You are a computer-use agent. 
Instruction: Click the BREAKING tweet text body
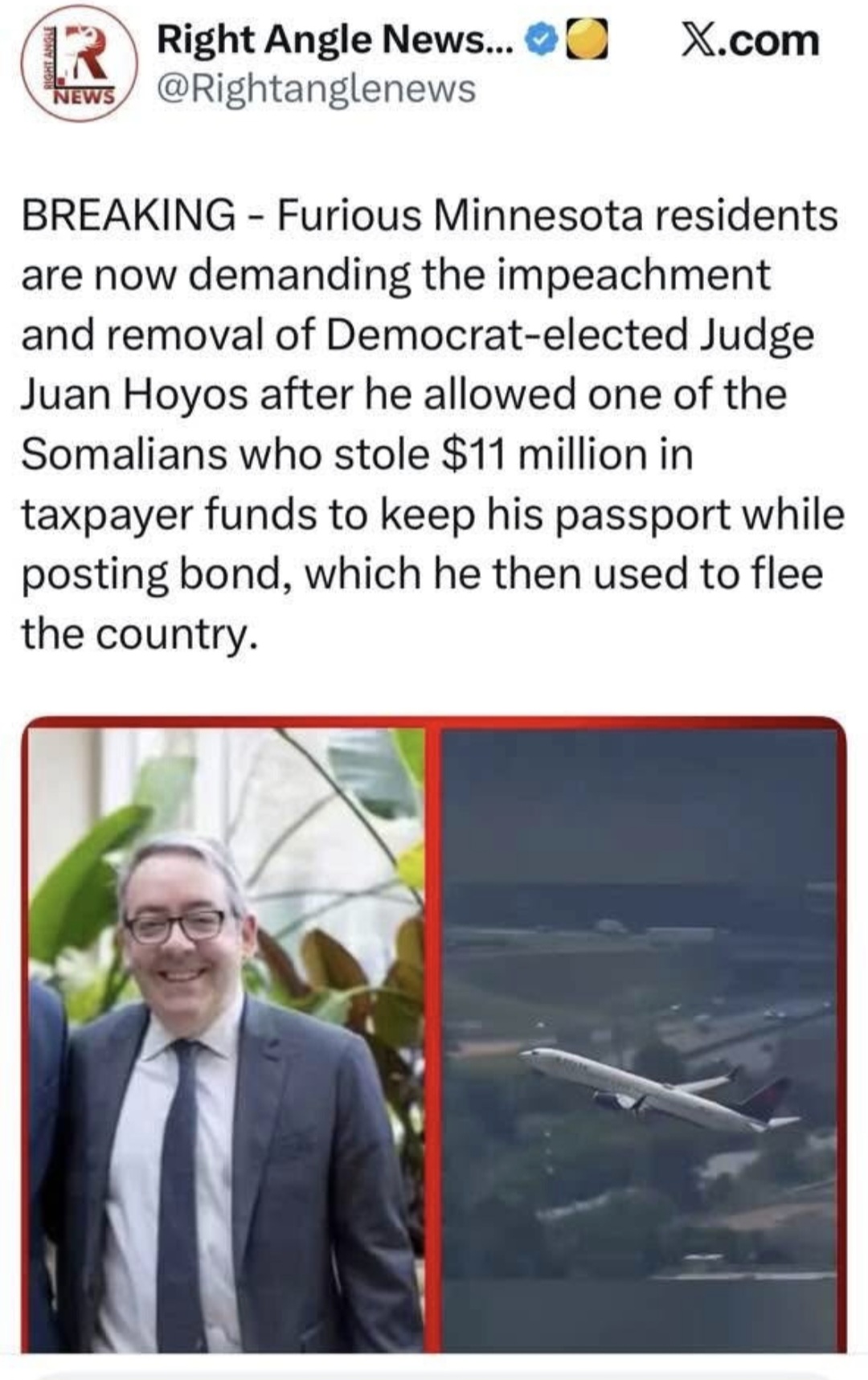(432, 424)
